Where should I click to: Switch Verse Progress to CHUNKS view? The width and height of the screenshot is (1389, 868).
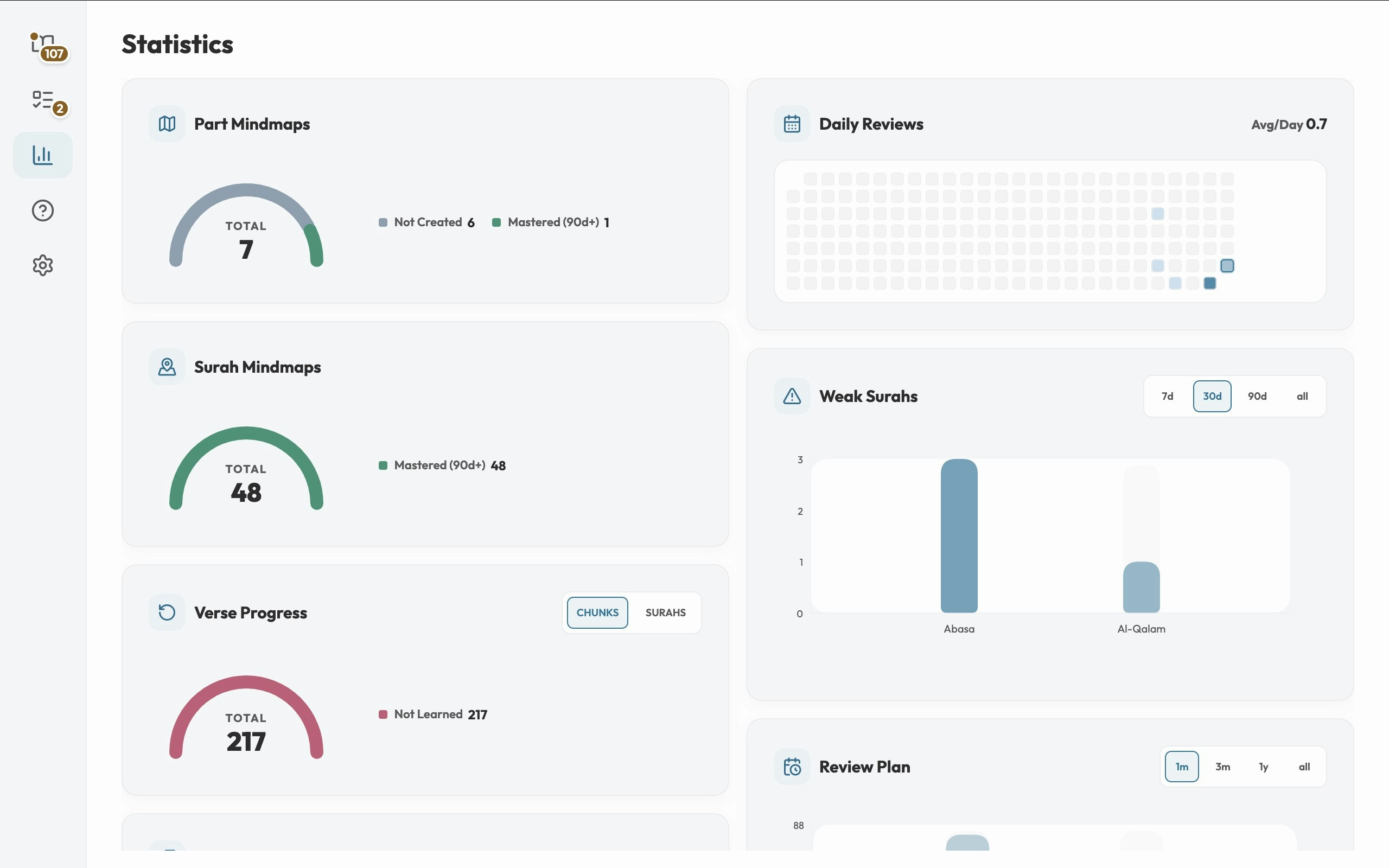pos(597,612)
